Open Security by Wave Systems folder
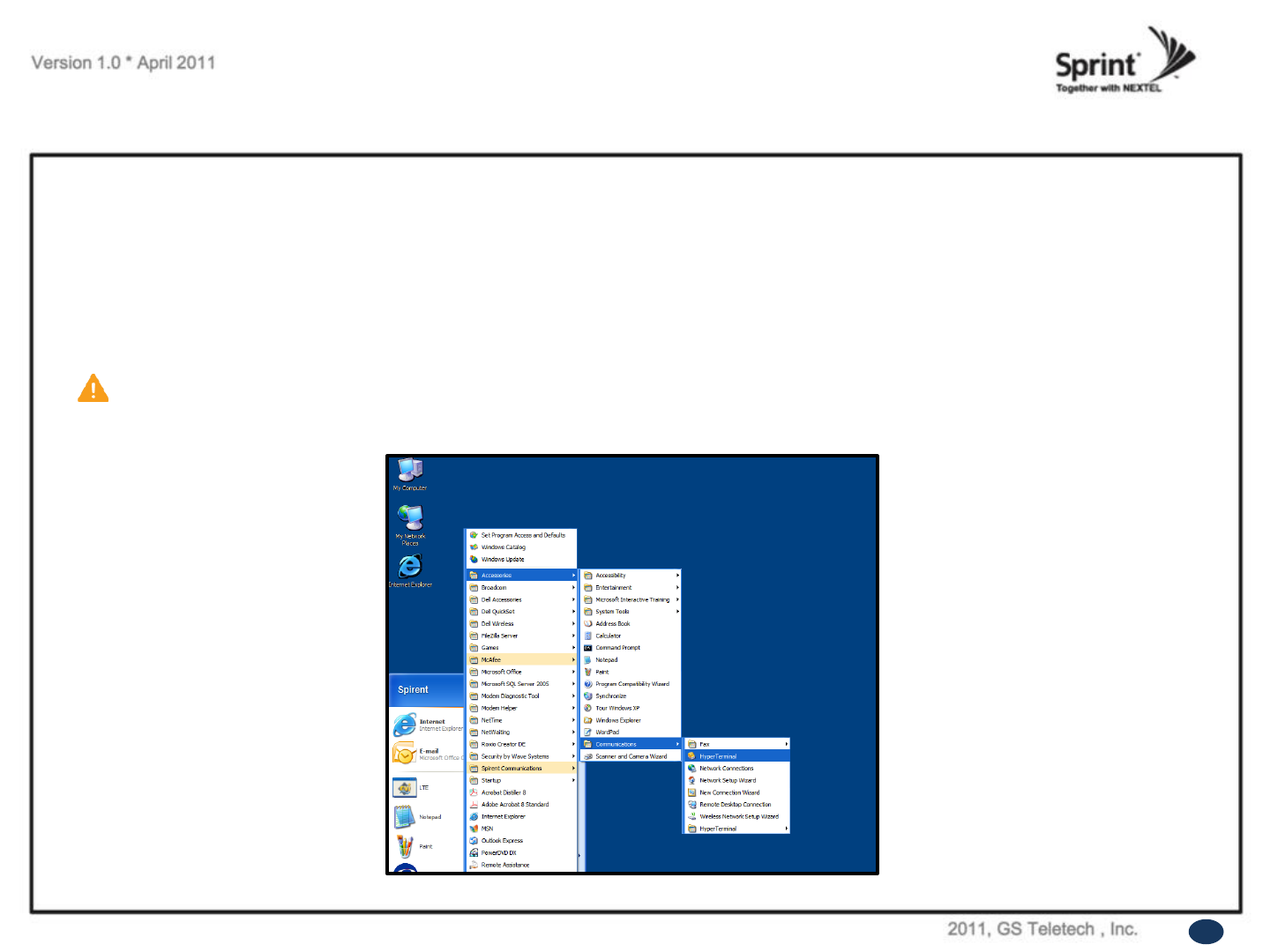This screenshot has height=952, width=1270. [522, 756]
